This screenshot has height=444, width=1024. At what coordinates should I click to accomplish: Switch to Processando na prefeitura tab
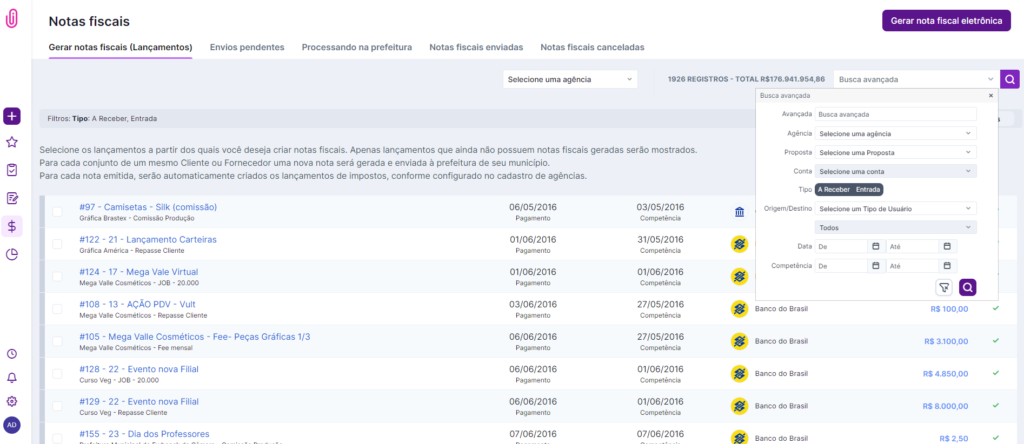357,48
